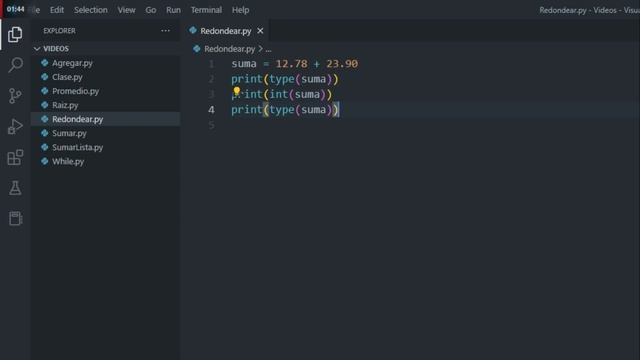The image size is (640, 360).
Task: Open the Run menu
Action: (x=173, y=10)
